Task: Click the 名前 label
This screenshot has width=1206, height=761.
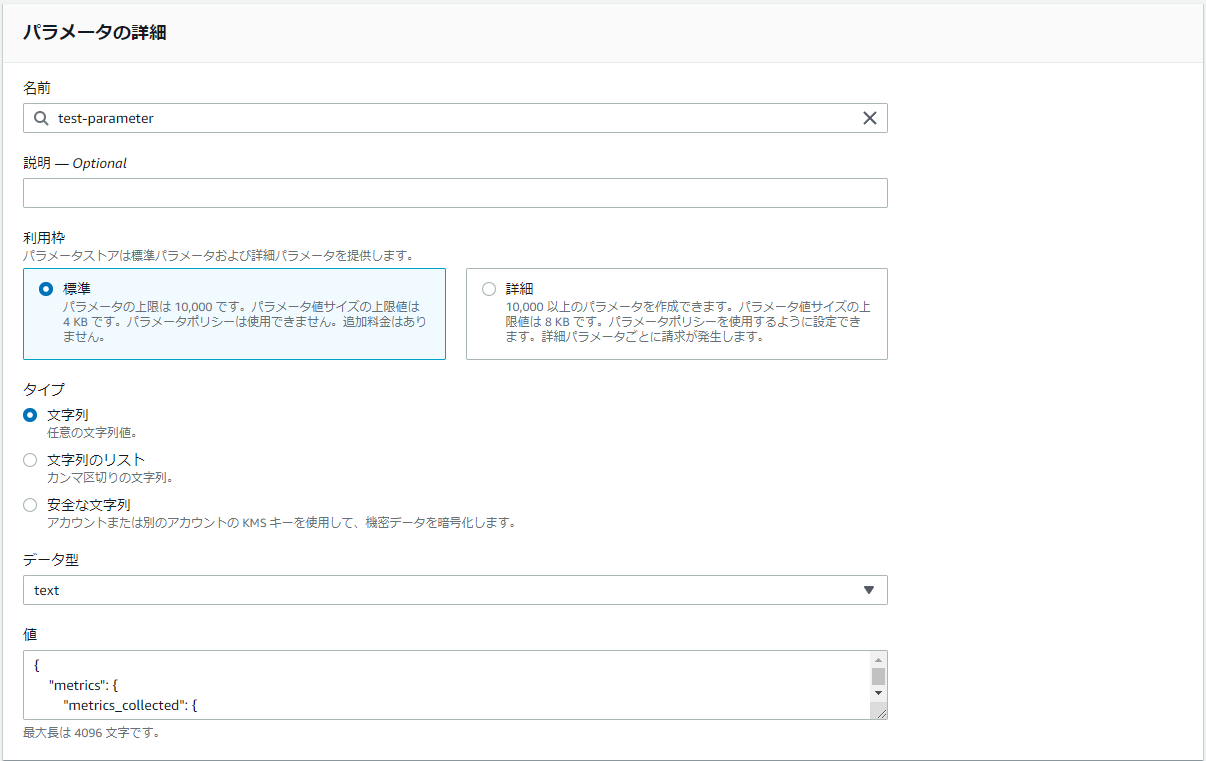Action: (37, 88)
